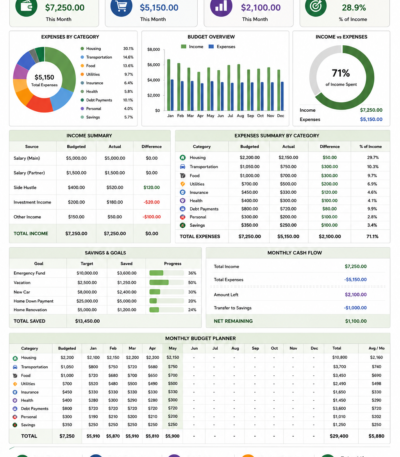Click the Transportation car icon in Expenses Summary

[183, 166]
